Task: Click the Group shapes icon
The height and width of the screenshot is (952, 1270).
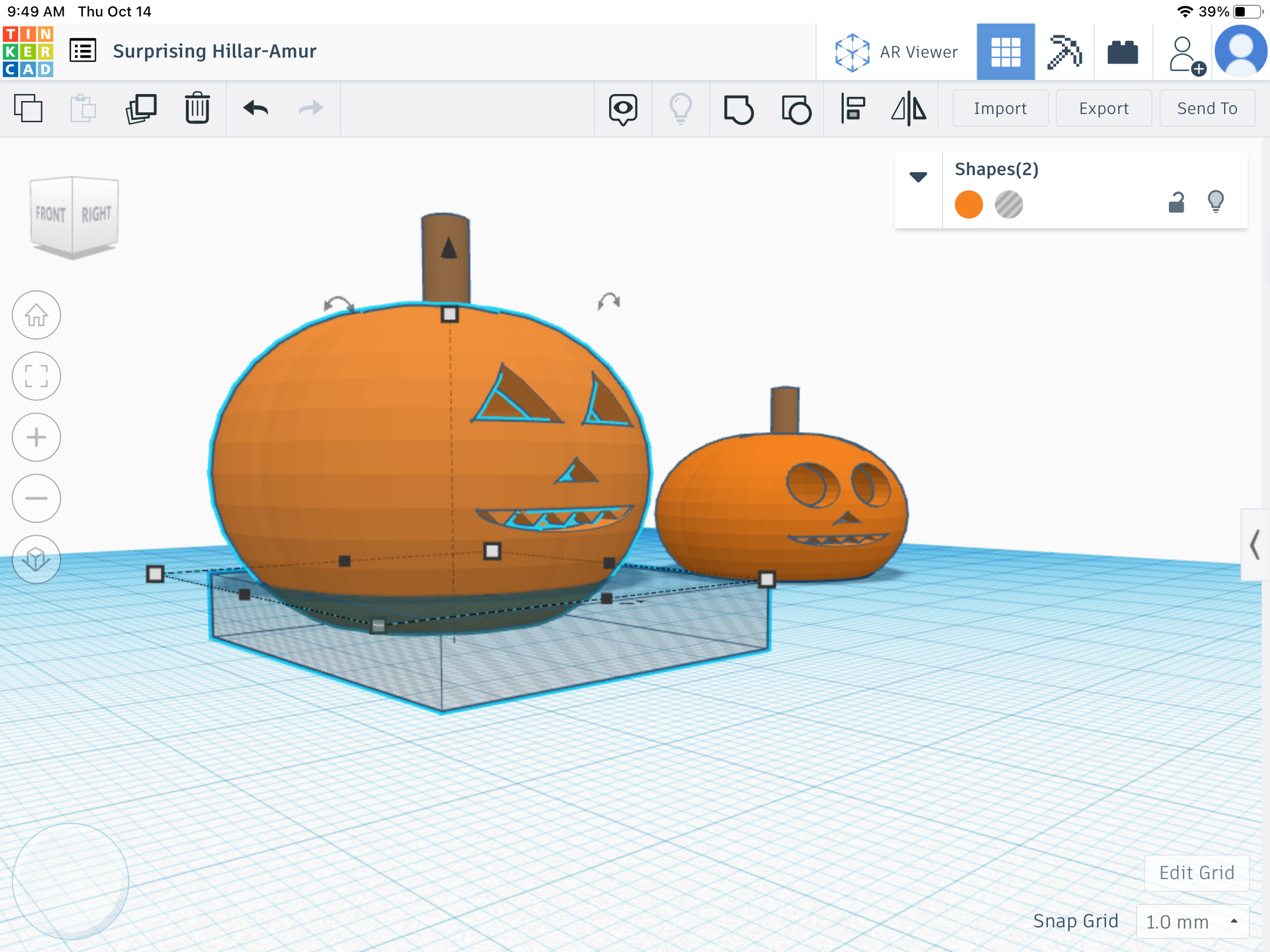Action: 738,109
